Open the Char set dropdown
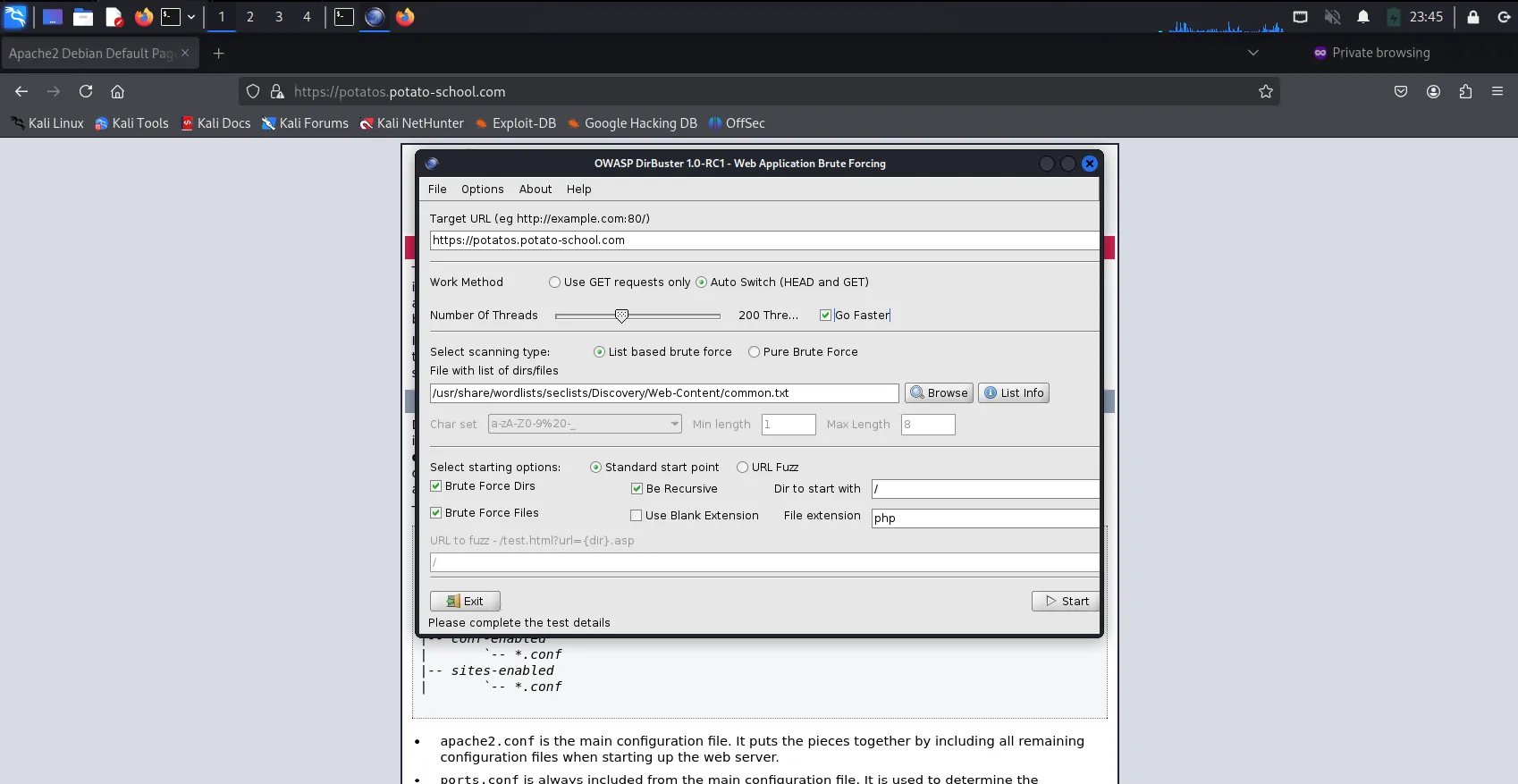Viewport: 1518px width, 784px height. (585, 424)
